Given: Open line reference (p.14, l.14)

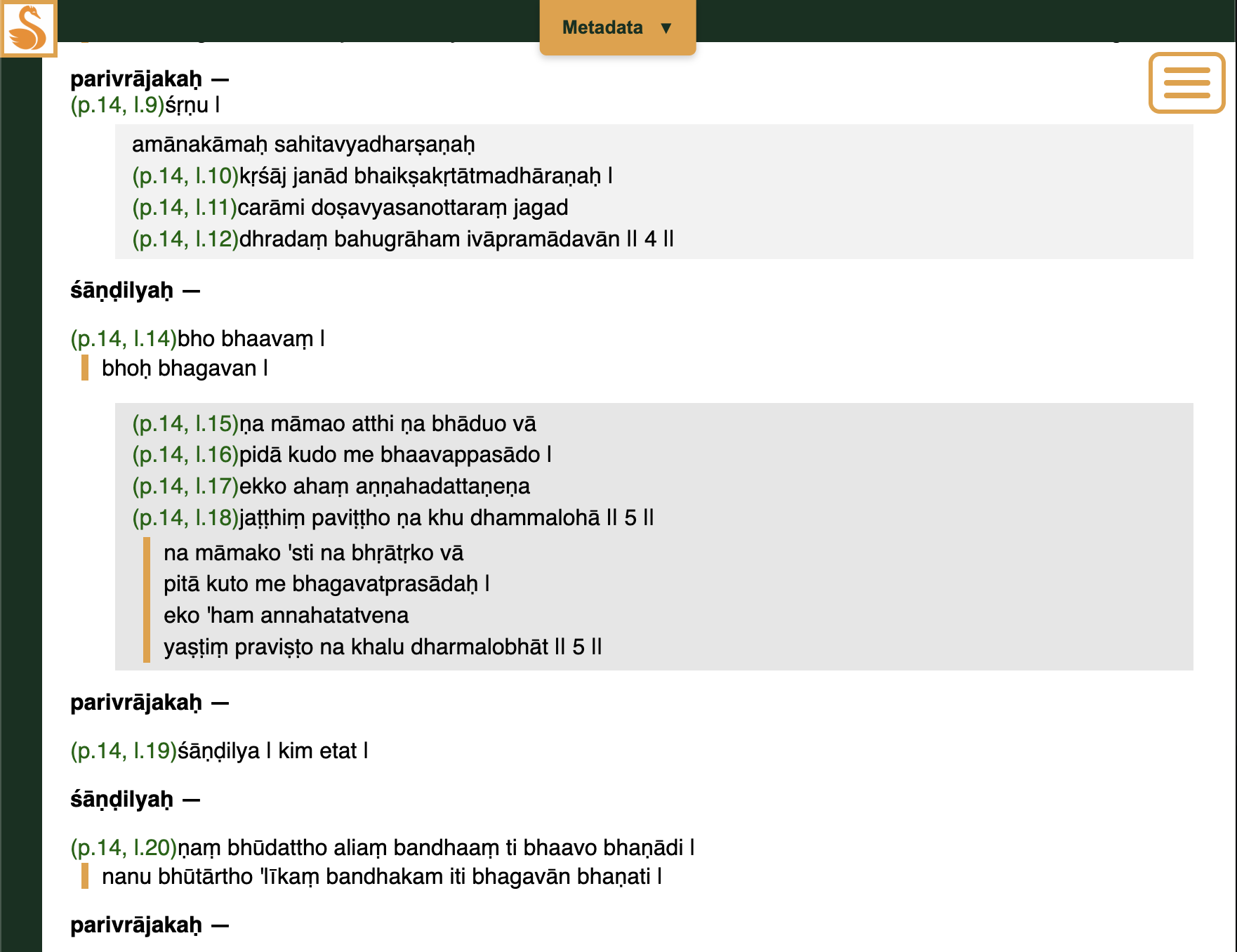Looking at the screenshot, I should coord(124,338).
